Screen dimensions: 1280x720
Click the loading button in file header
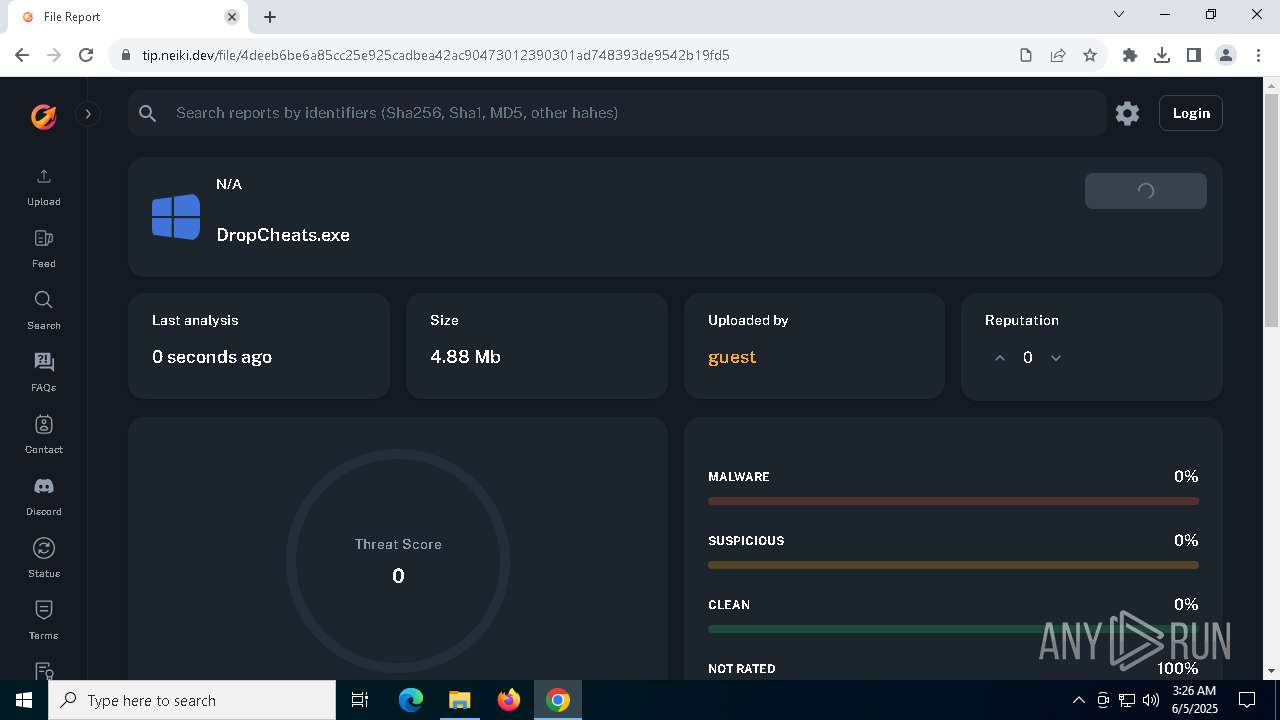coord(1146,191)
